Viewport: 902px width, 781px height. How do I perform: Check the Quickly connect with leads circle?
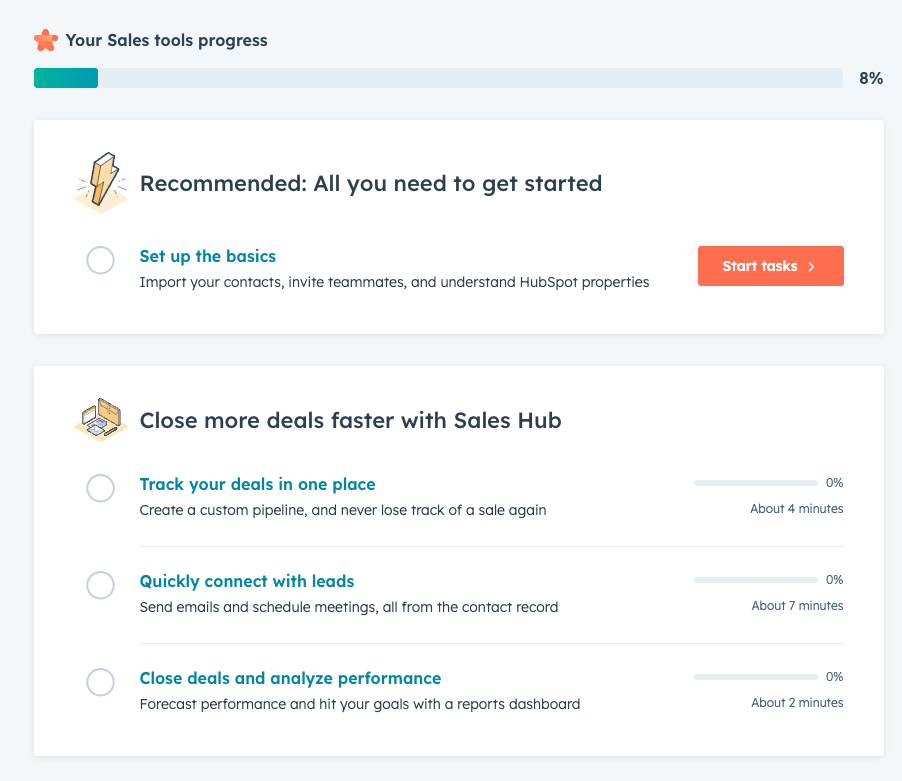101,585
